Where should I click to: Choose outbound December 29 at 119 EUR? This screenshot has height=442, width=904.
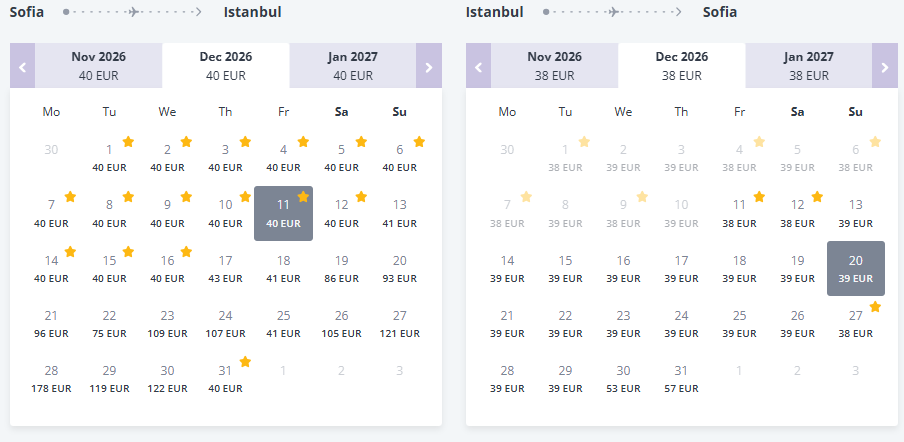point(110,379)
